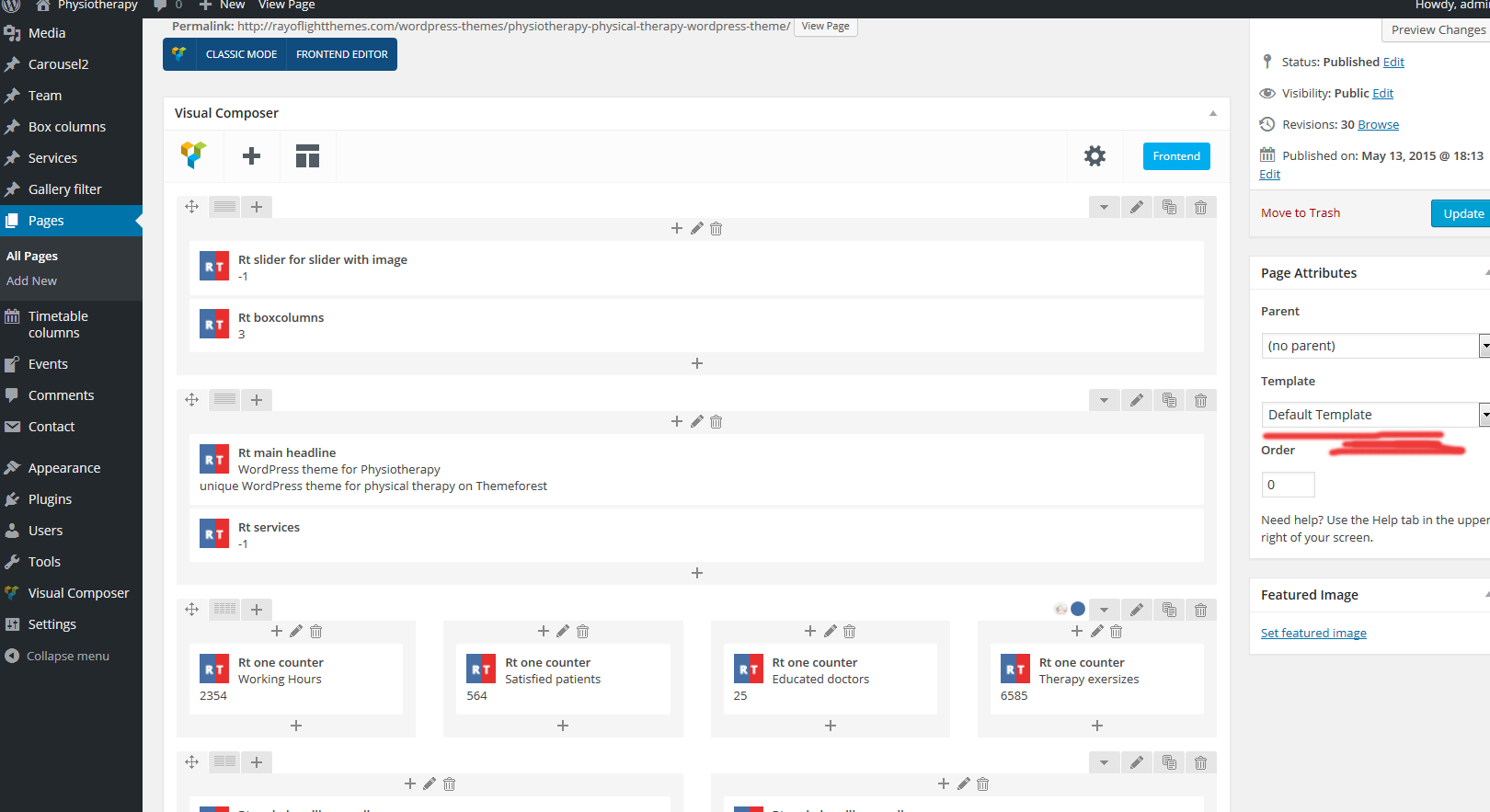Open the Appearance menu in sidebar
This screenshot has height=812, width=1490.
[x=64, y=468]
